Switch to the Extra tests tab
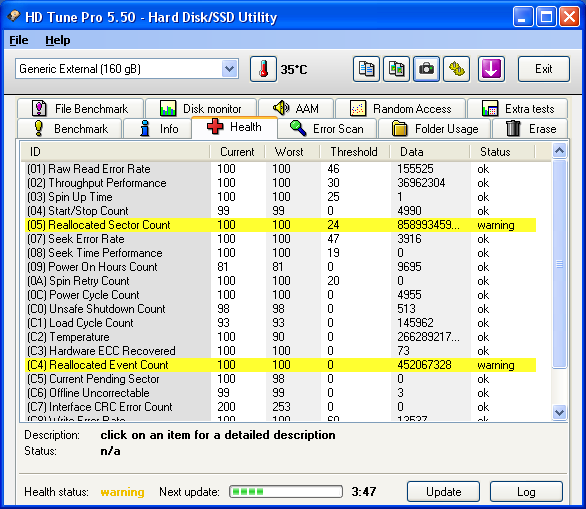The width and height of the screenshot is (586, 509). (x=518, y=109)
